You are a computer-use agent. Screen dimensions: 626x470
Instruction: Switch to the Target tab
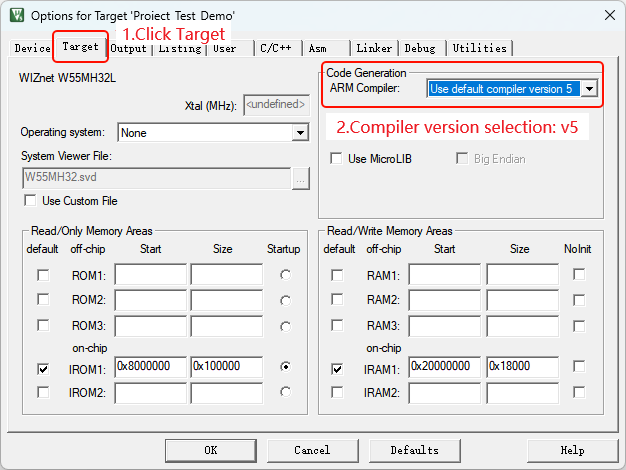pos(80,47)
